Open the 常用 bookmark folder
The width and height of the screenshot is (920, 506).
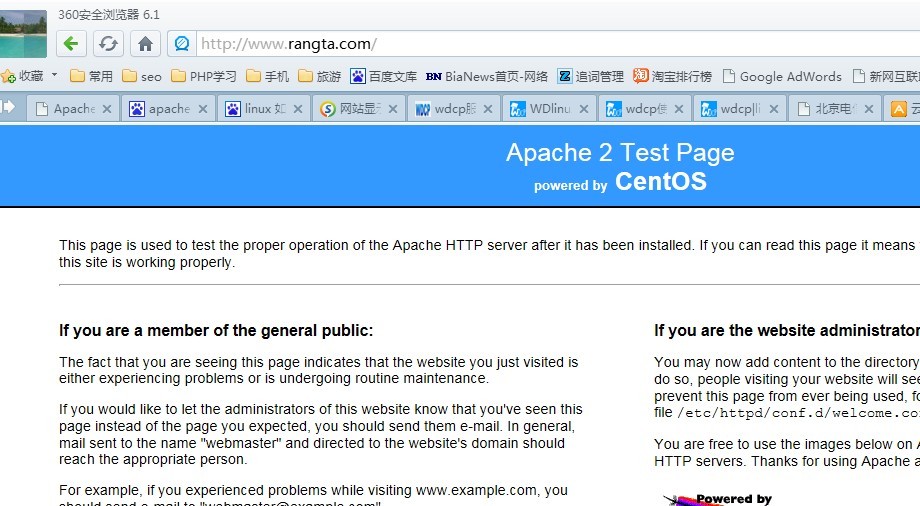91,76
